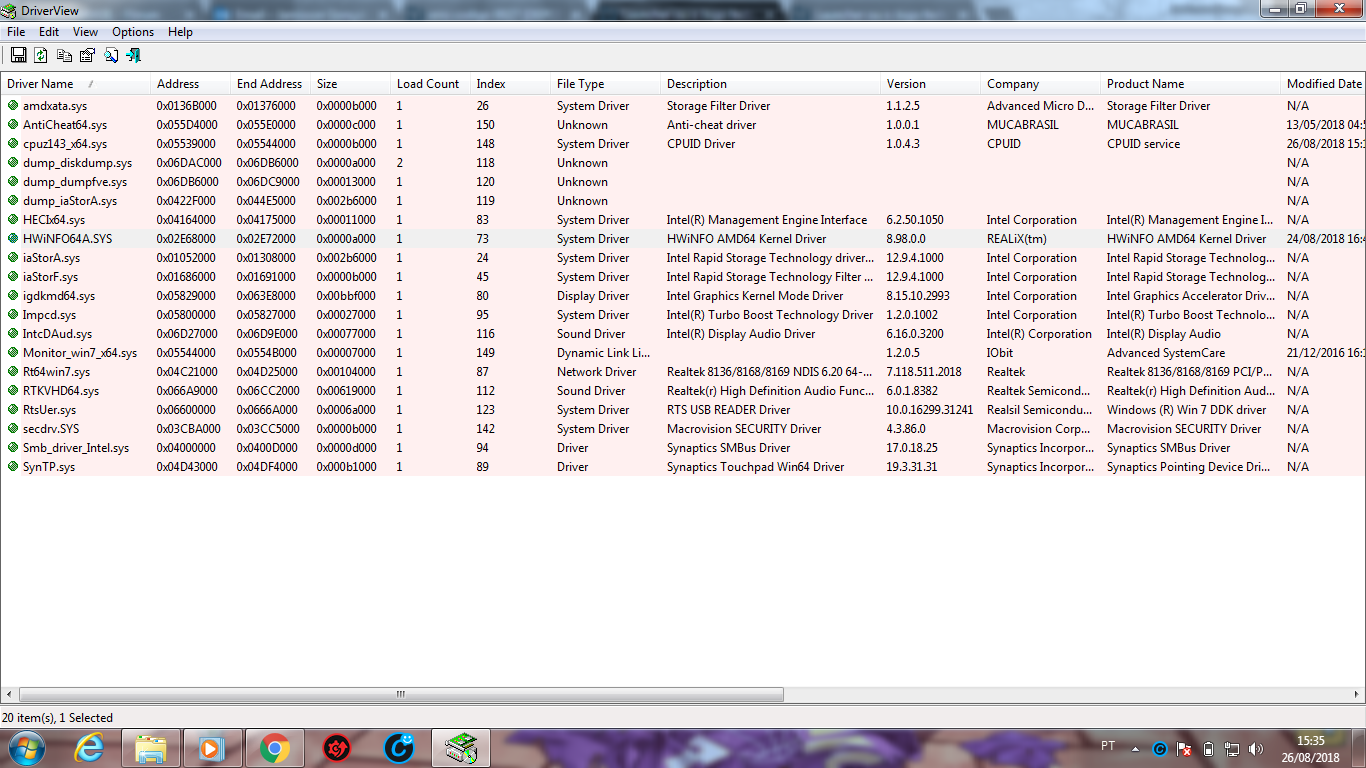The image size is (1366, 768).
Task: Open the File menu
Action: [16, 32]
